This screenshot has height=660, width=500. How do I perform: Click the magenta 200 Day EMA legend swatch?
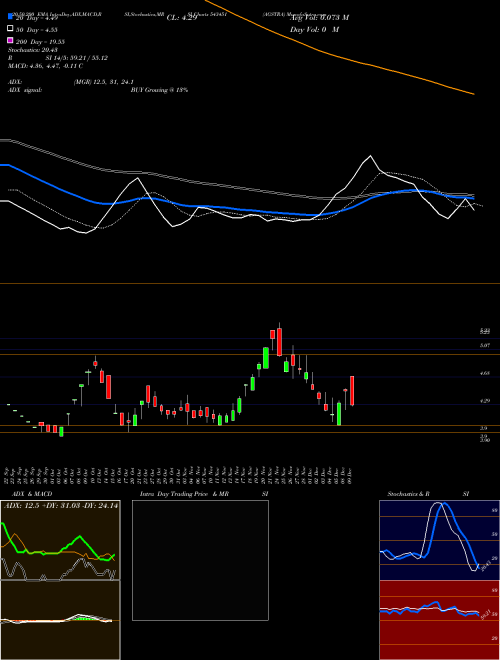pyautogui.click(x=10, y=40)
